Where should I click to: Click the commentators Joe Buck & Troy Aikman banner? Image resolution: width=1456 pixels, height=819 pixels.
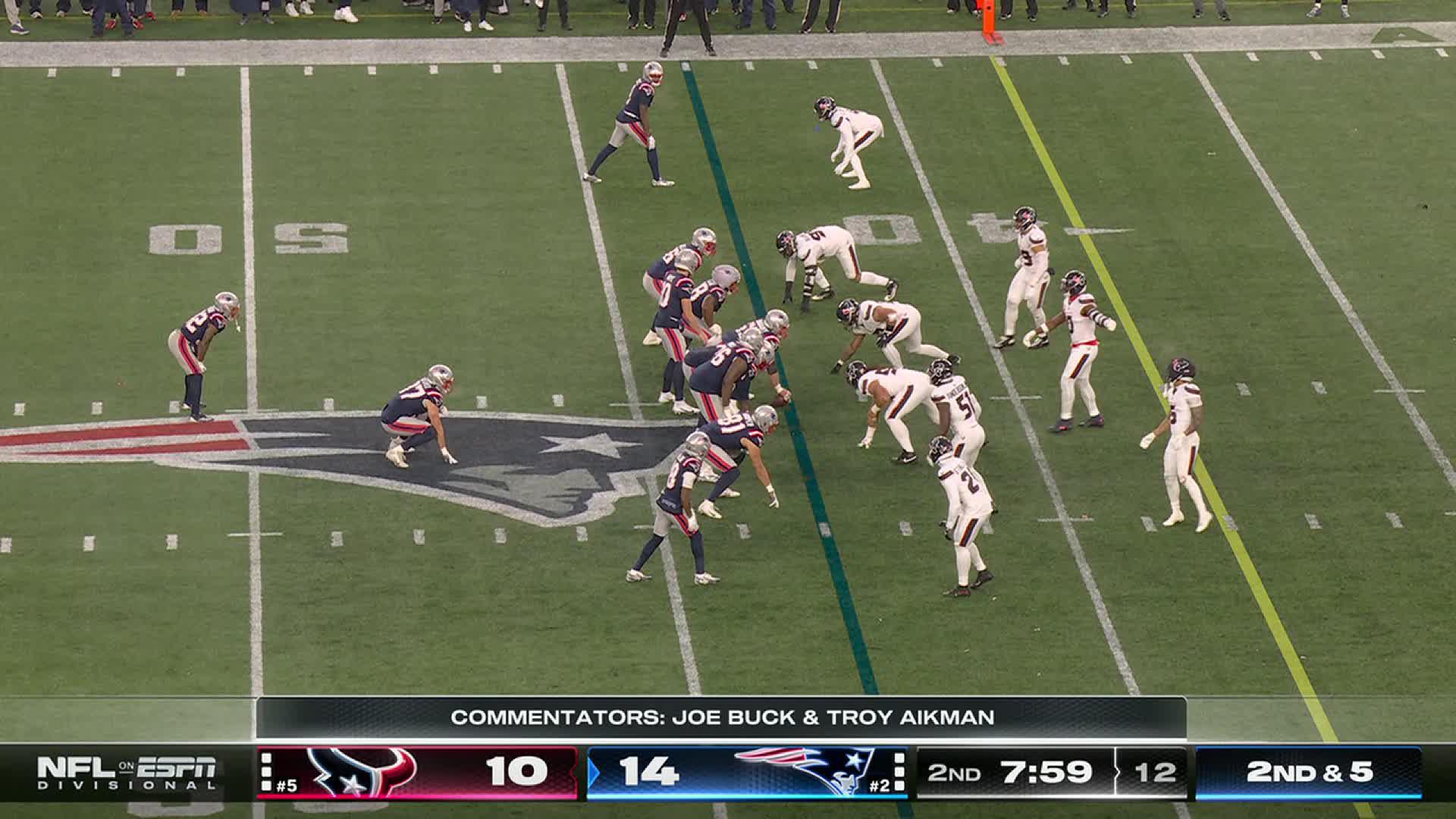coord(722,717)
